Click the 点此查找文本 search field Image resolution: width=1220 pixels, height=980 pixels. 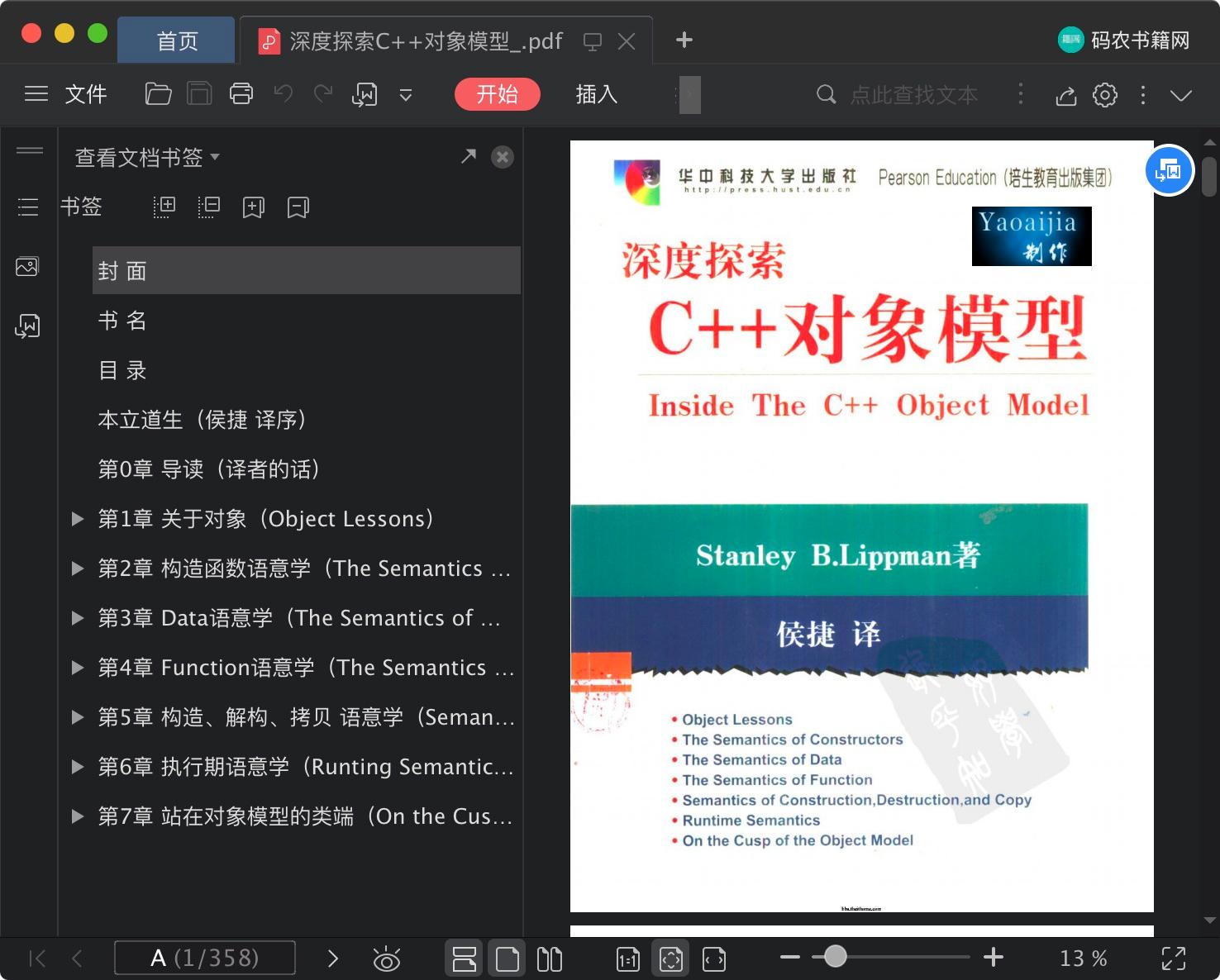(914, 95)
